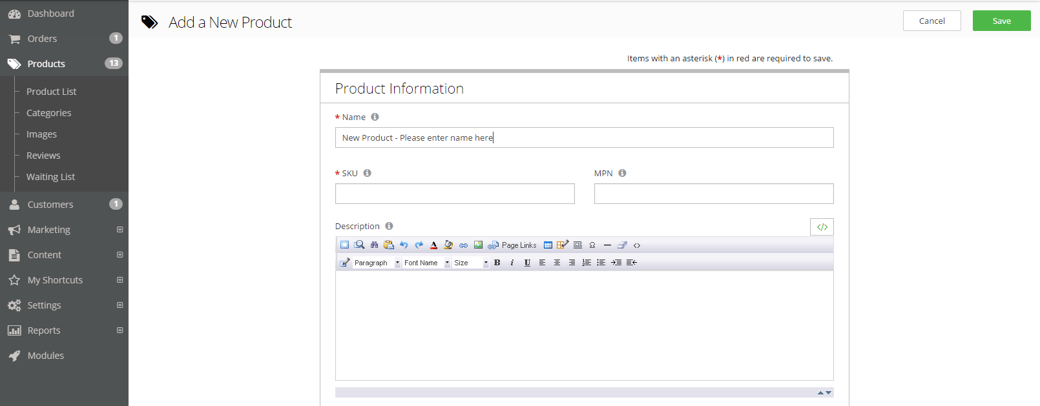Click the Cancel button

[x=931, y=21]
